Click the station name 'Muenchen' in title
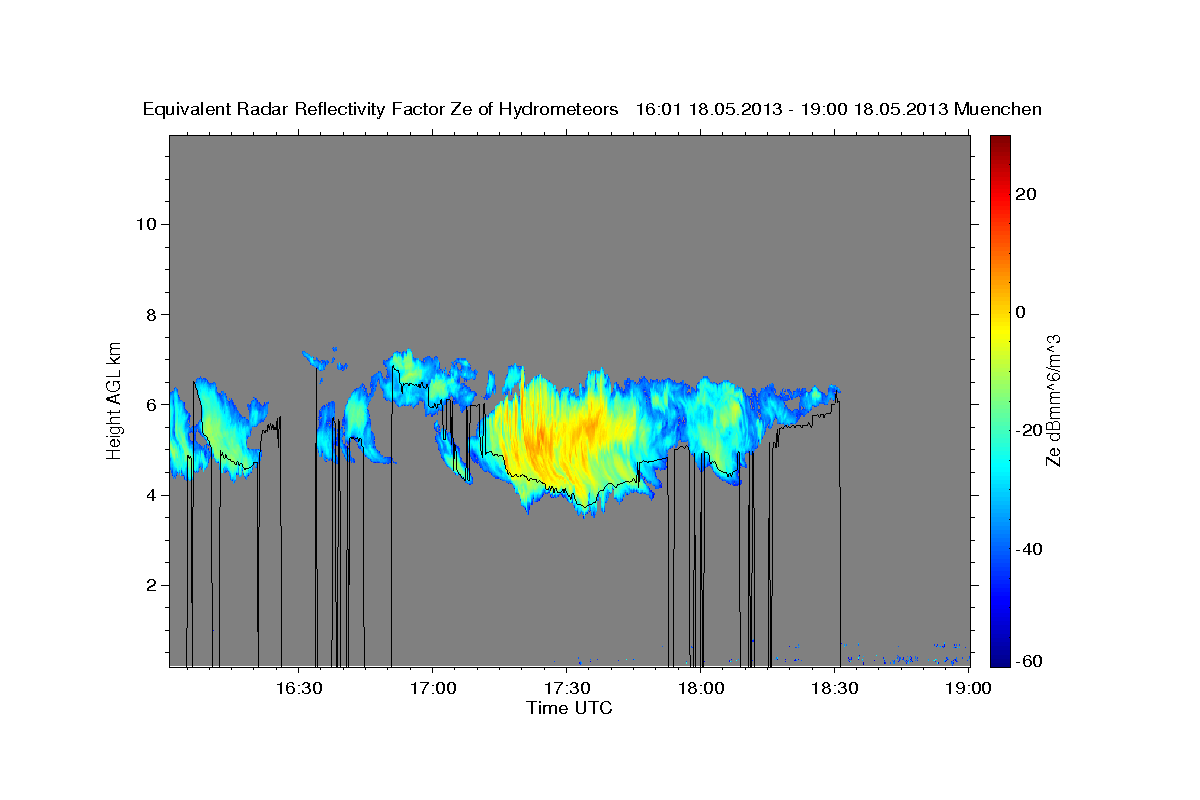 point(999,109)
